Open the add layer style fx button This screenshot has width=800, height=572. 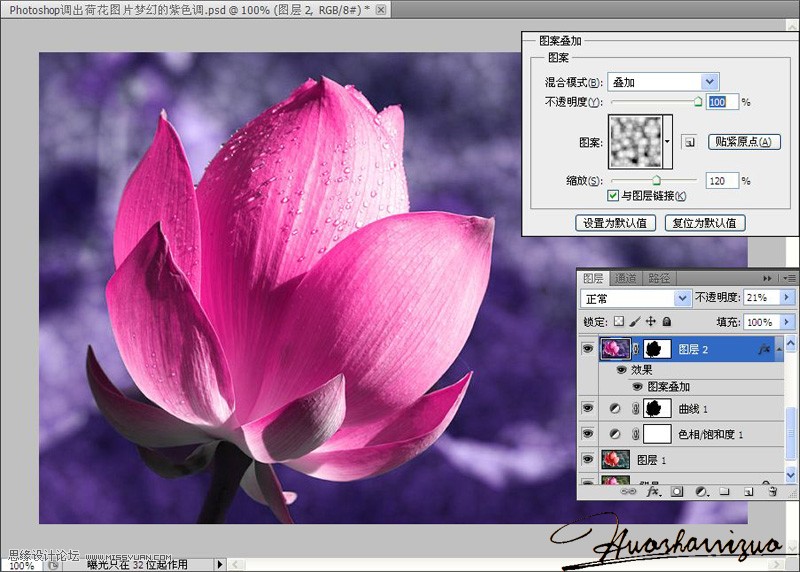[x=654, y=491]
